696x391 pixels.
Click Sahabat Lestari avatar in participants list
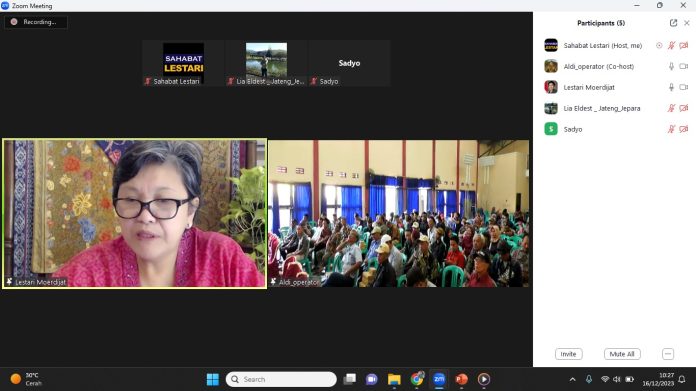[x=551, y=45]
